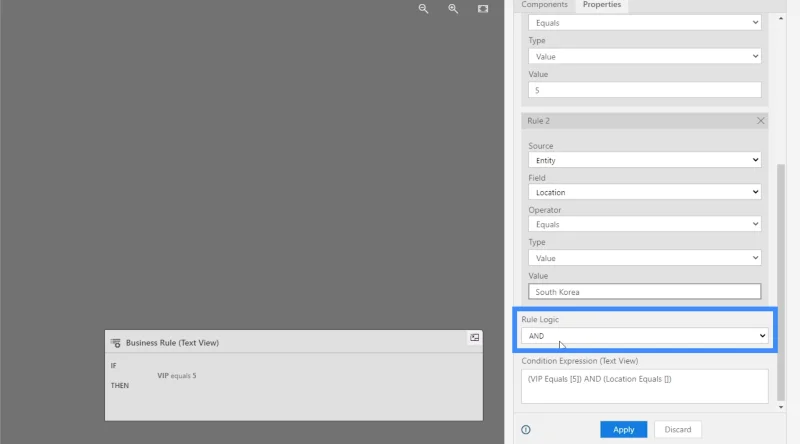Open the Field dropdown showing Location
The image size is (800, 444).
click(645, 192)
